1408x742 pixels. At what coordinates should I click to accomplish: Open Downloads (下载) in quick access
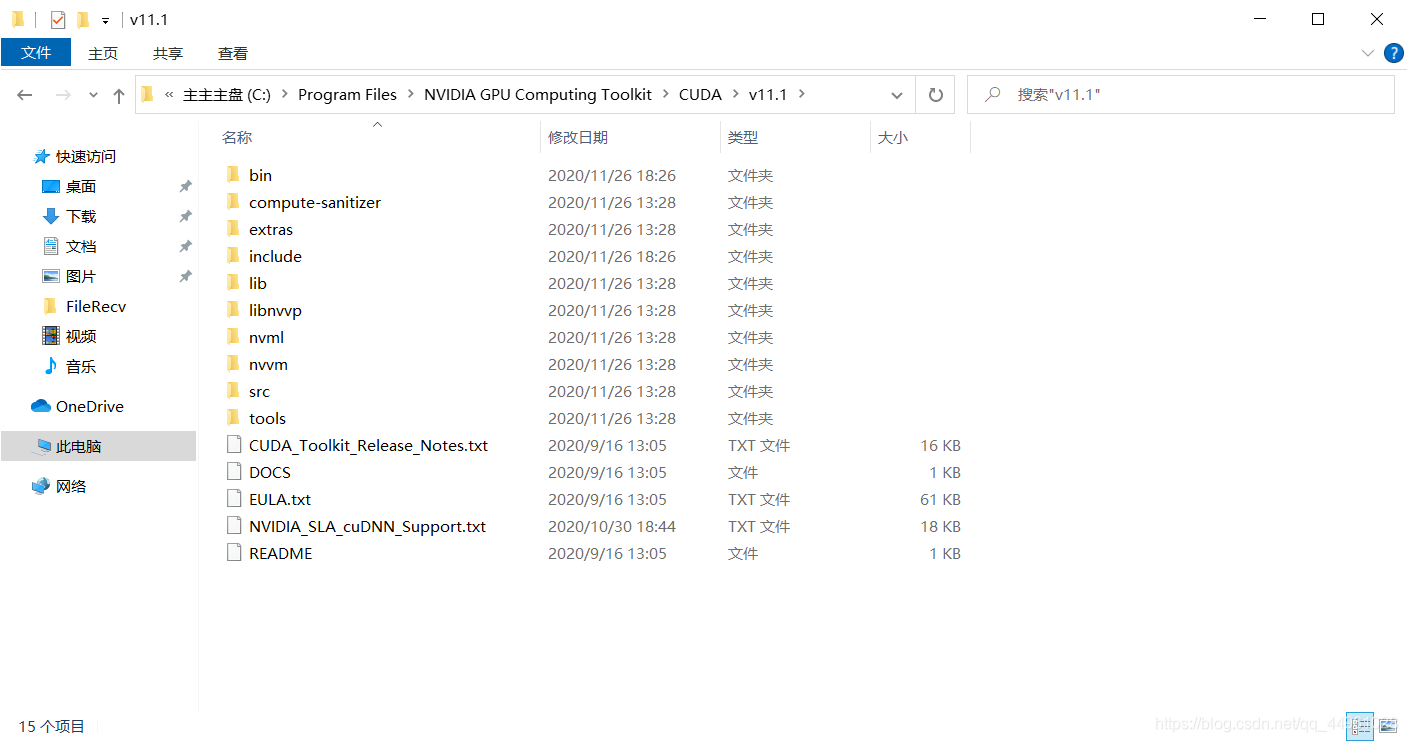point(70,216)
